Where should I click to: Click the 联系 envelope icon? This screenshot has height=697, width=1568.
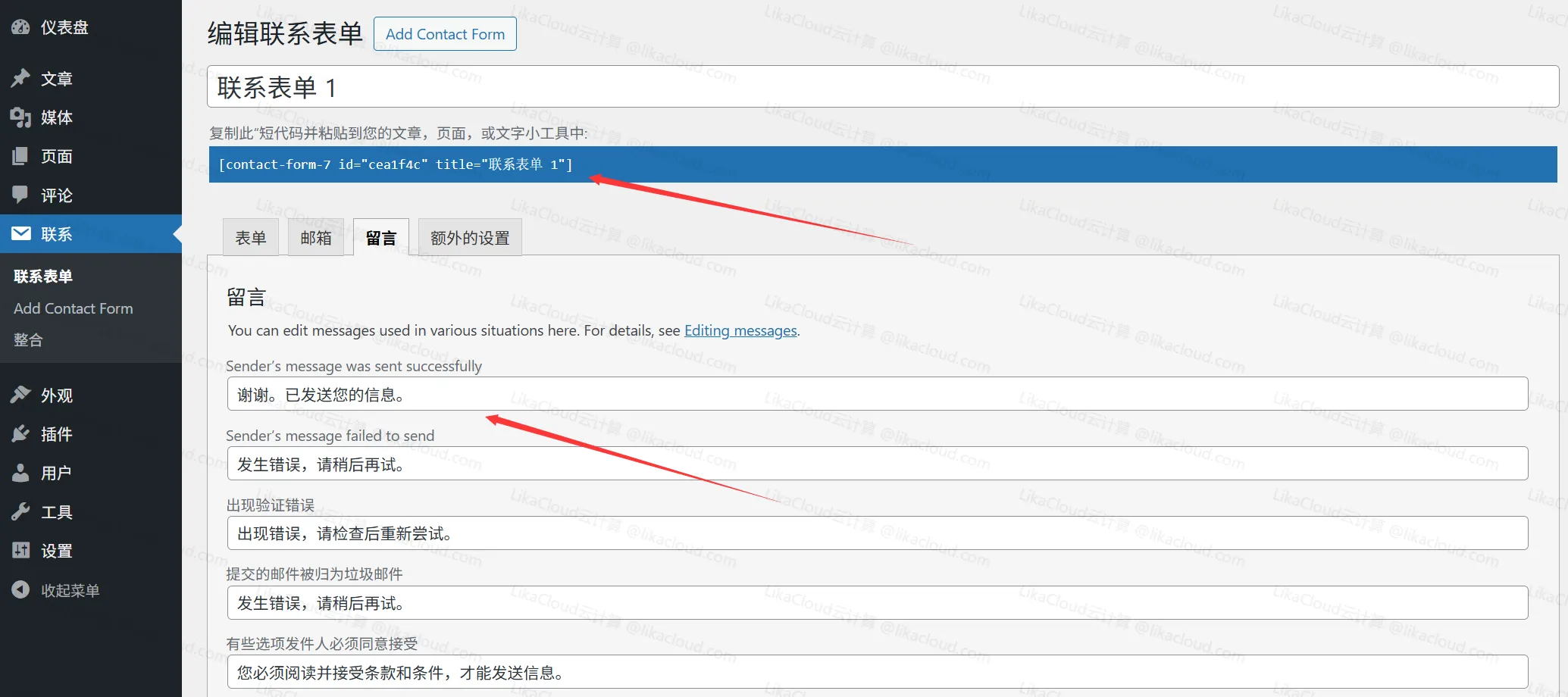(x=20, y=233)
